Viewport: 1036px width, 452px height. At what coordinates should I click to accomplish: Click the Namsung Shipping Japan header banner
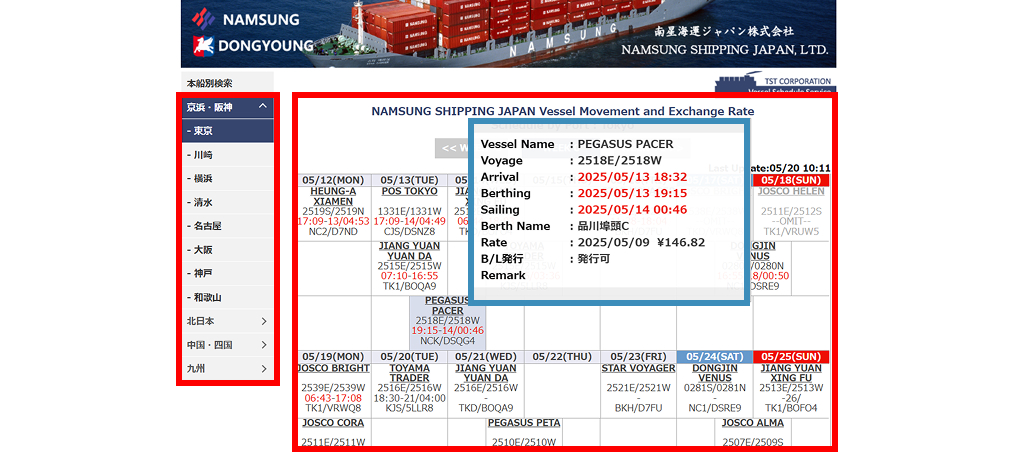[x=508, y=34]
